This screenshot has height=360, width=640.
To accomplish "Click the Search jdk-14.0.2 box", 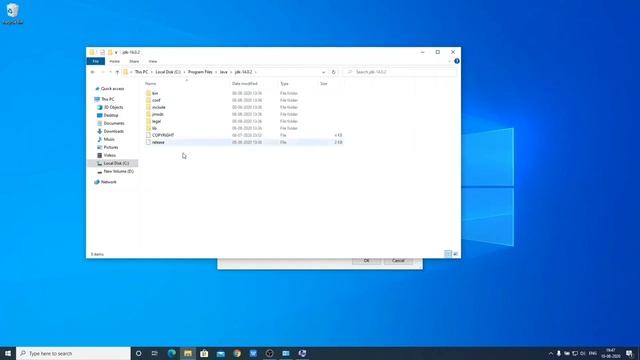I will click(x=399, y=72).
